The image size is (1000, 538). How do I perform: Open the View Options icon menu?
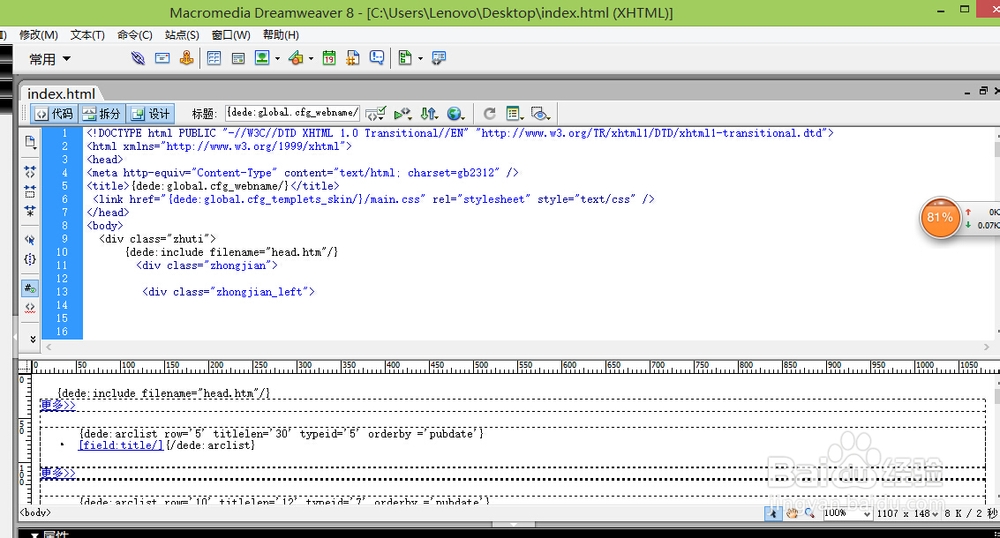point(514,114)
